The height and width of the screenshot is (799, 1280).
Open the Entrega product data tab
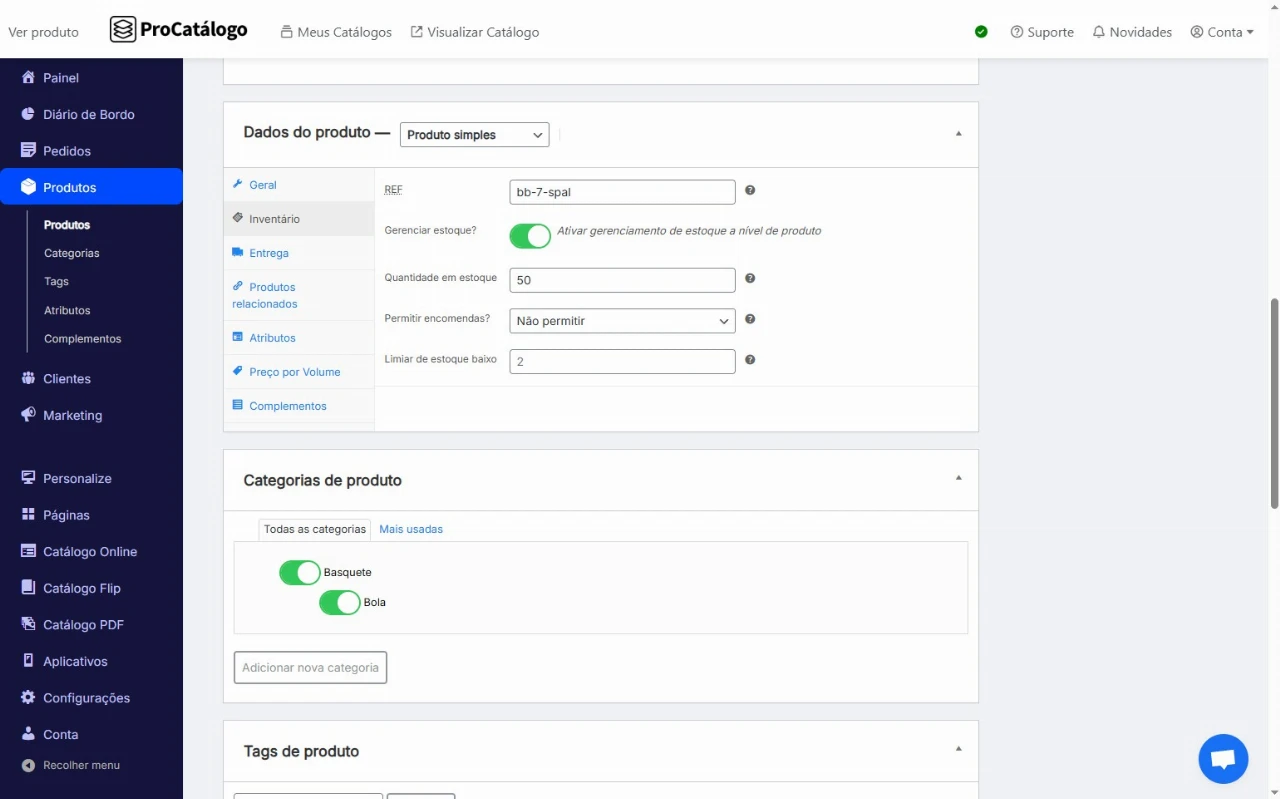268,253
